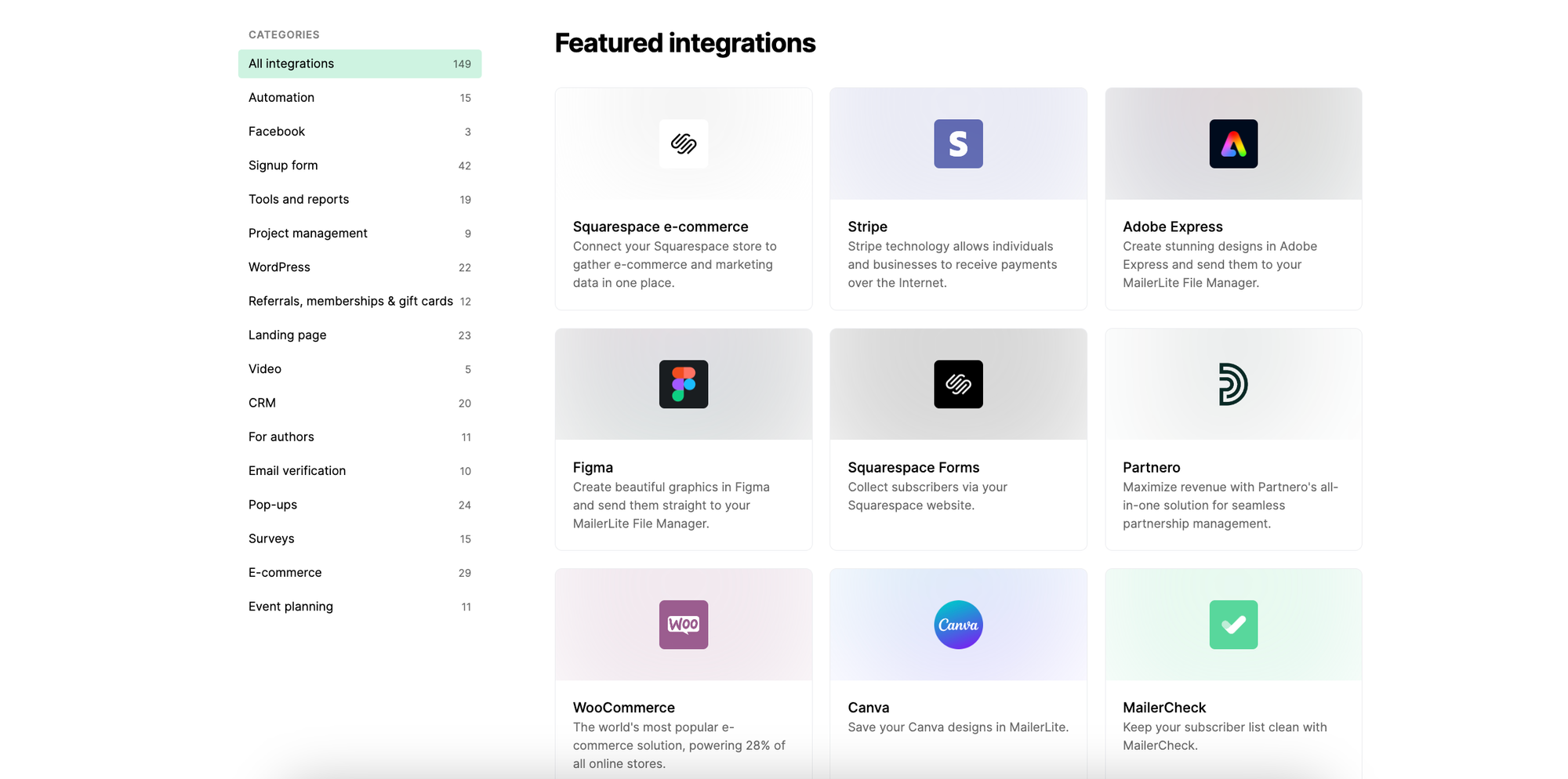
Task: Click the Stripe integration card
Action: [x=958, y=198]
